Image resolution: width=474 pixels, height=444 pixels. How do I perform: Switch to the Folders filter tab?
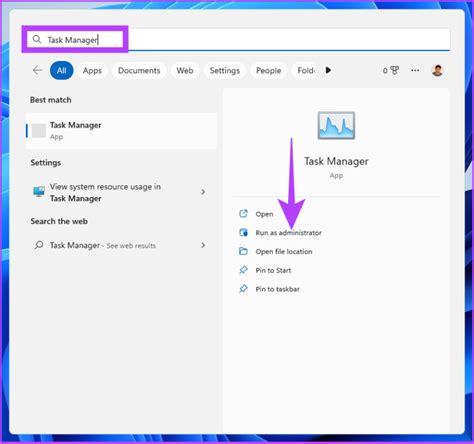pyautogui.click(x=305, y=70)
